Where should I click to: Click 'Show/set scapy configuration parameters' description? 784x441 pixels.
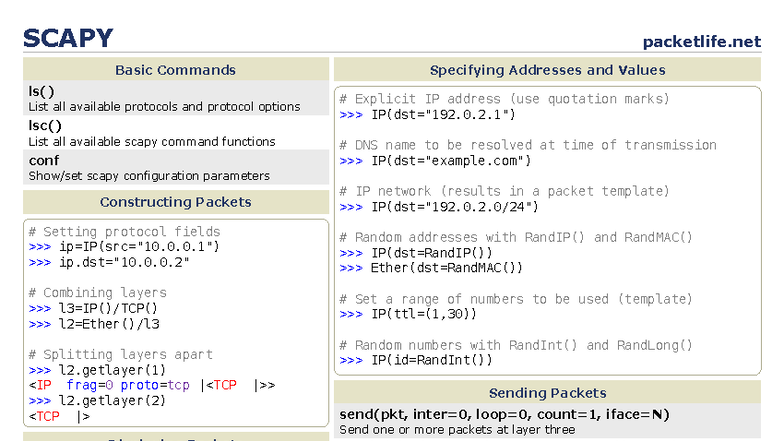[x=149, y=176]
